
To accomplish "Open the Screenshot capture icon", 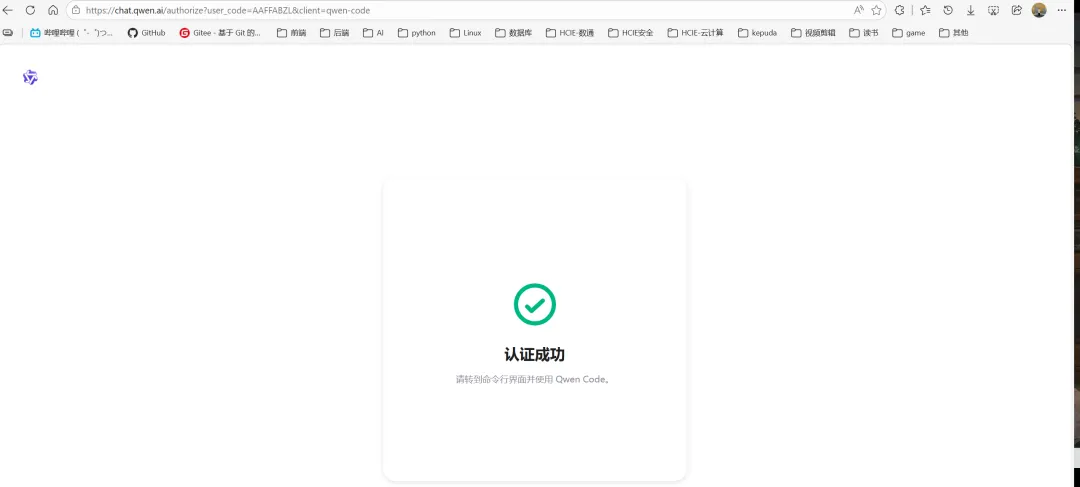I will click(993, 10).
